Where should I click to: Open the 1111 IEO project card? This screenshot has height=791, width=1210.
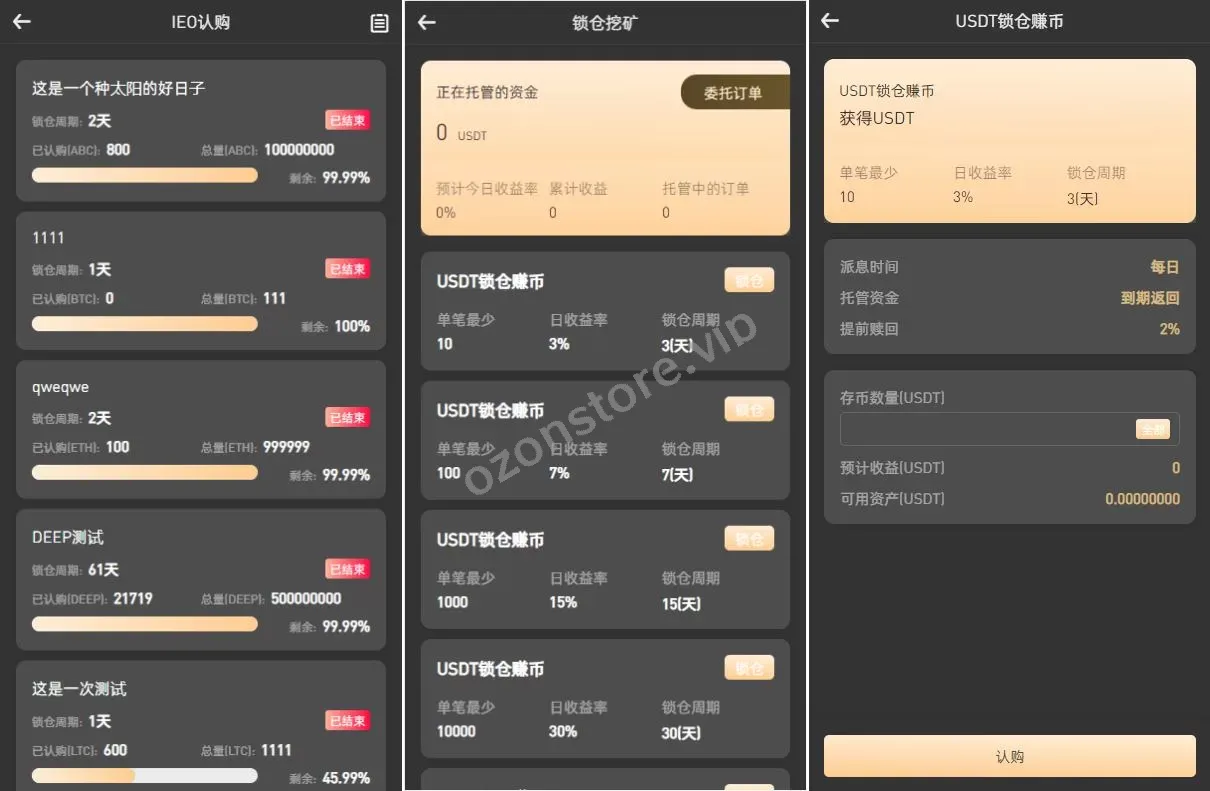click(201, 280)
